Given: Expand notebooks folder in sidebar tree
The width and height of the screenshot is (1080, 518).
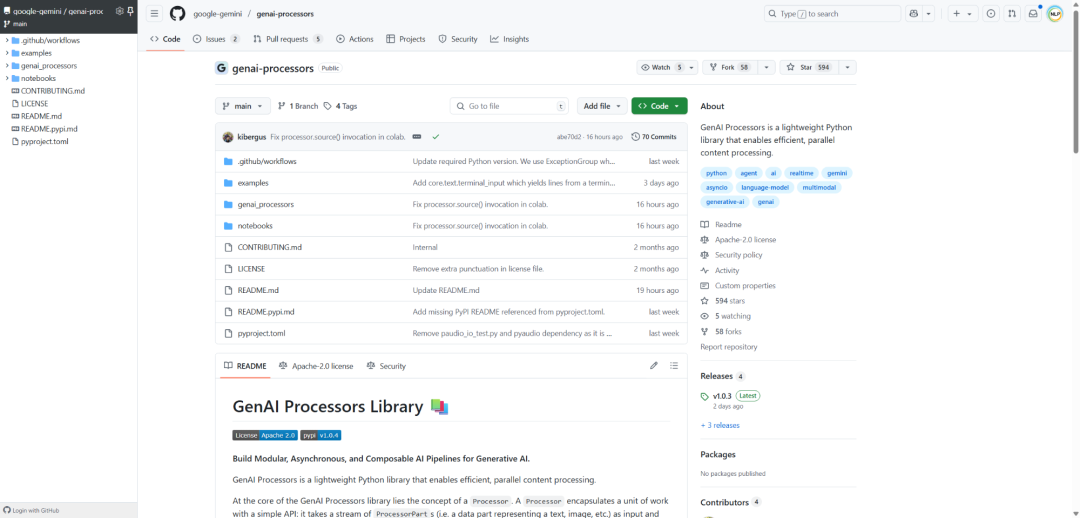Looking at the screenshot, I should coord(7,79).
